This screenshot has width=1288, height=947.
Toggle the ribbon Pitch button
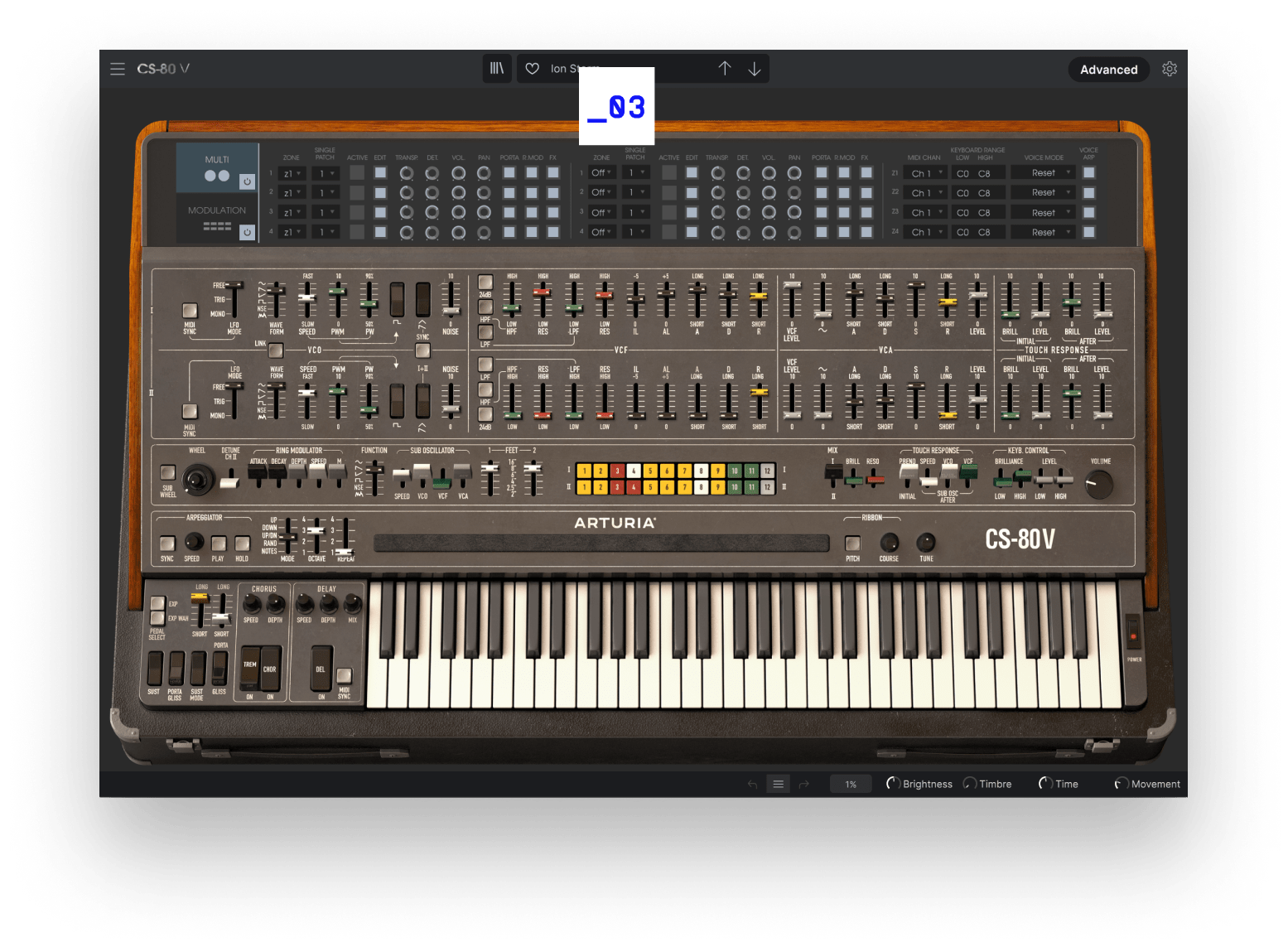click(852, 544)
